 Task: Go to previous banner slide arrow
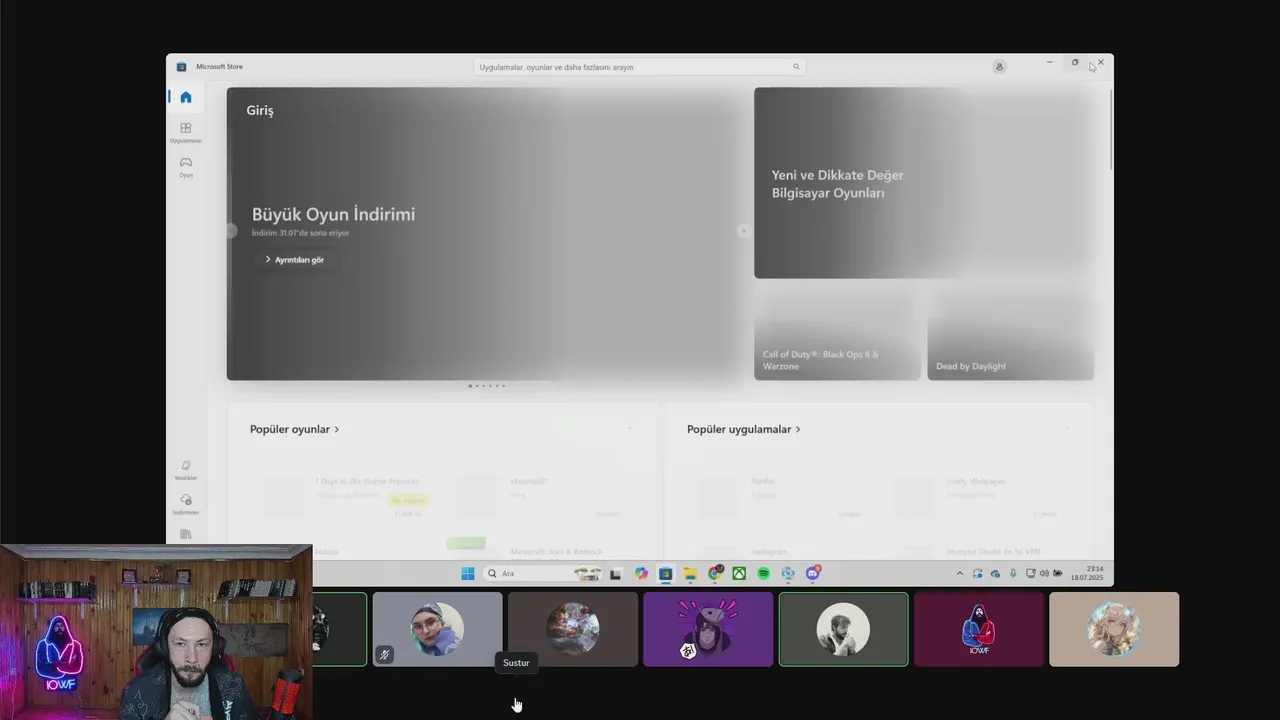point(231,231)
